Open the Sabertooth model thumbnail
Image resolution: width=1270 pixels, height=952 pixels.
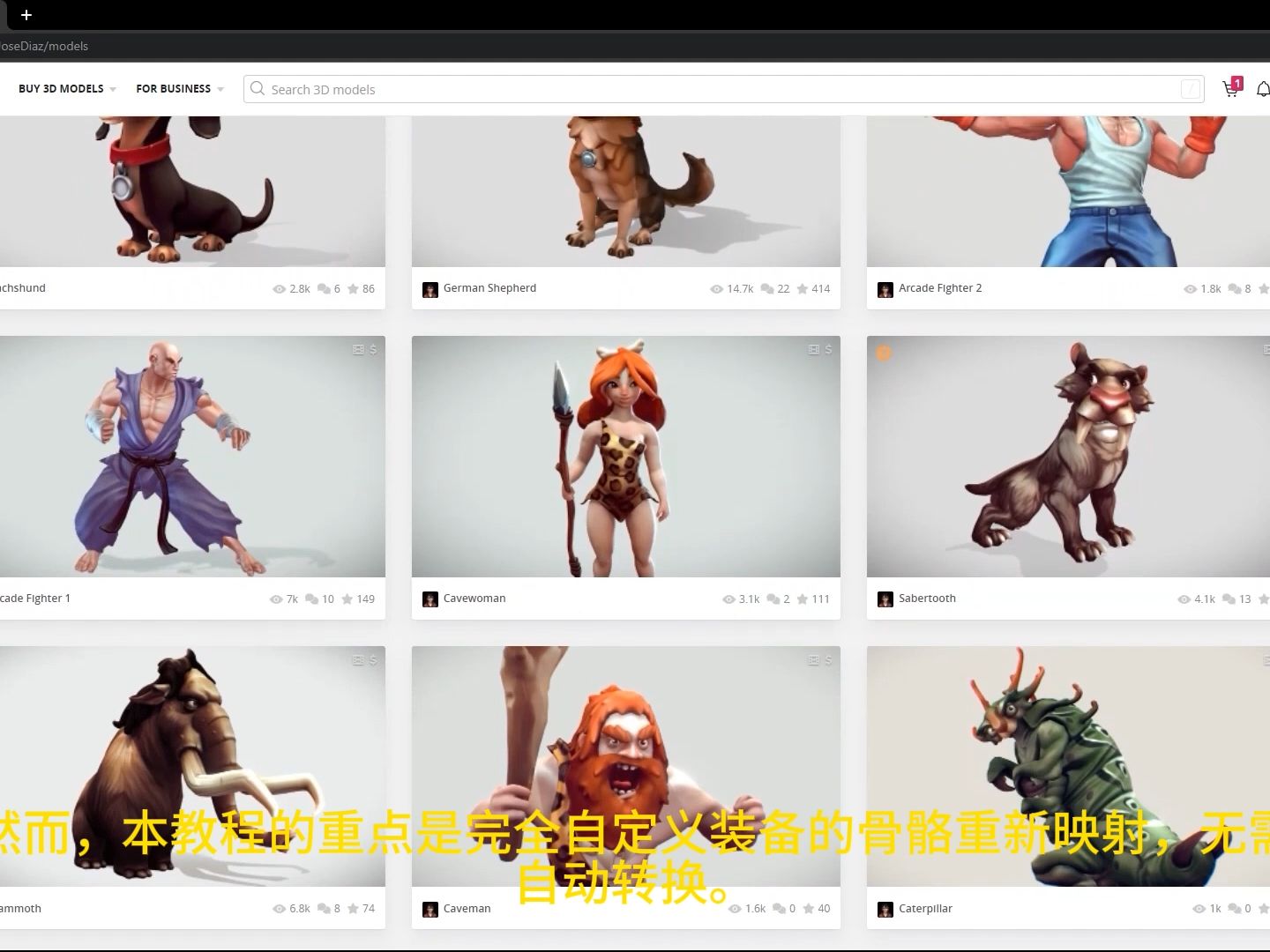(1068, 457)
